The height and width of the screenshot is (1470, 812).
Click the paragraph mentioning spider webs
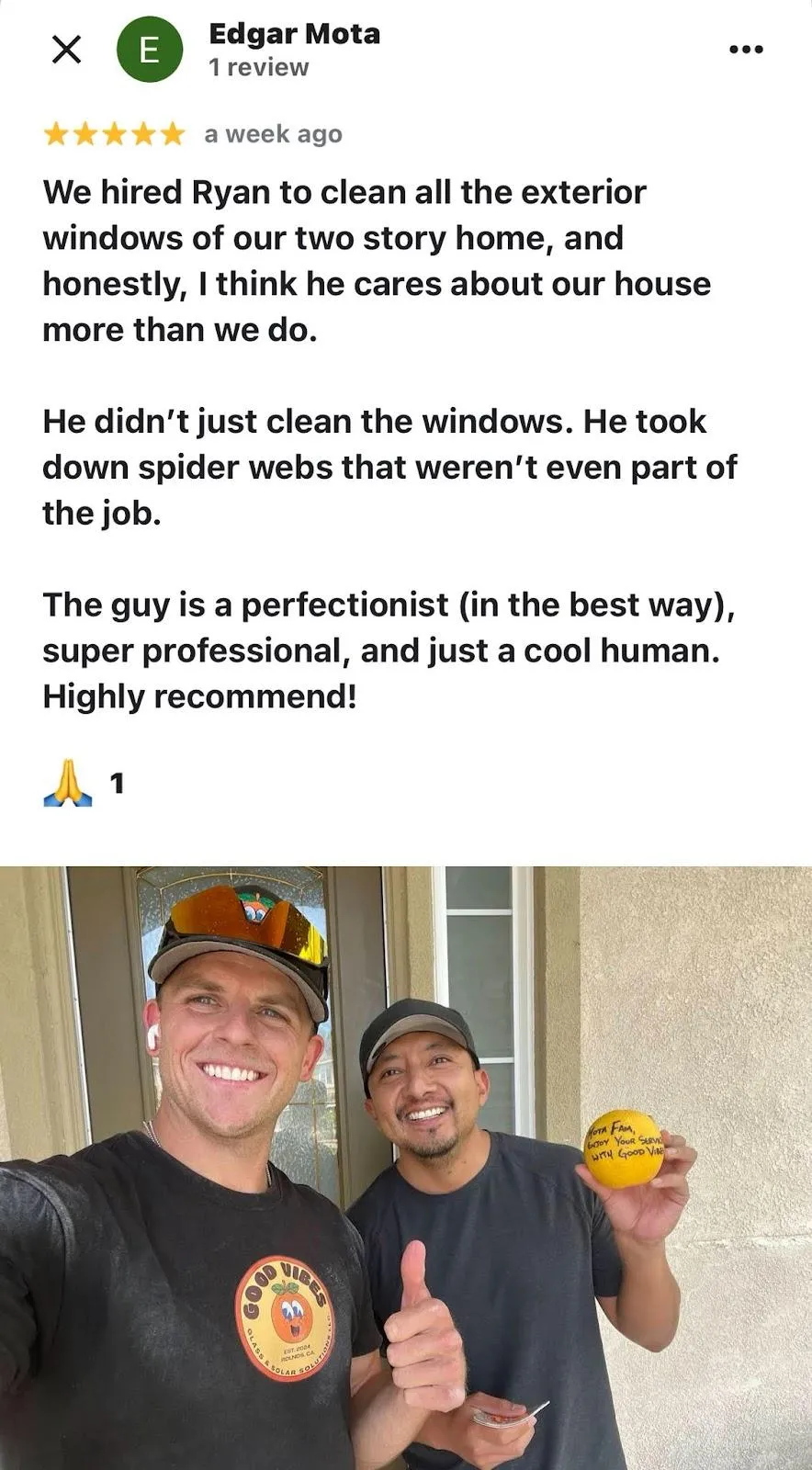[x=389, y=467]
